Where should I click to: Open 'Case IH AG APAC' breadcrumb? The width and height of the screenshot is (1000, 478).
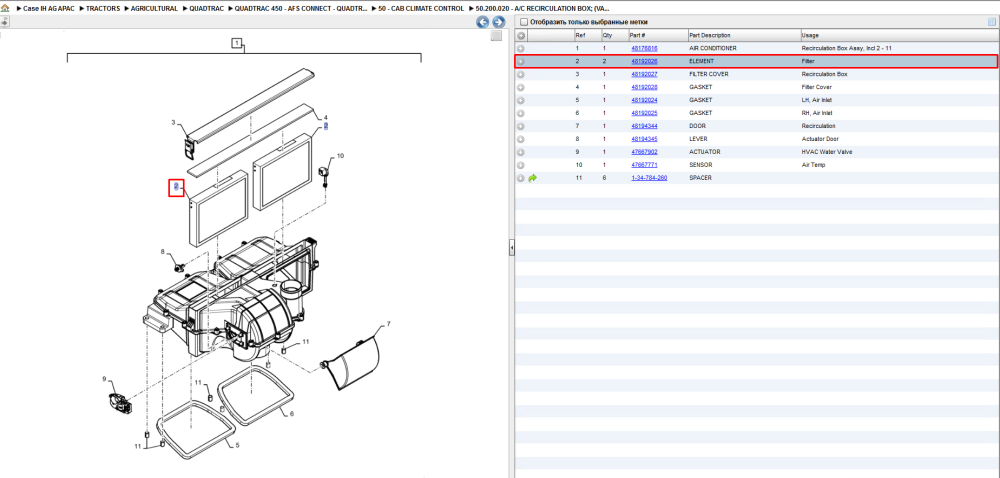coord(48,8)
